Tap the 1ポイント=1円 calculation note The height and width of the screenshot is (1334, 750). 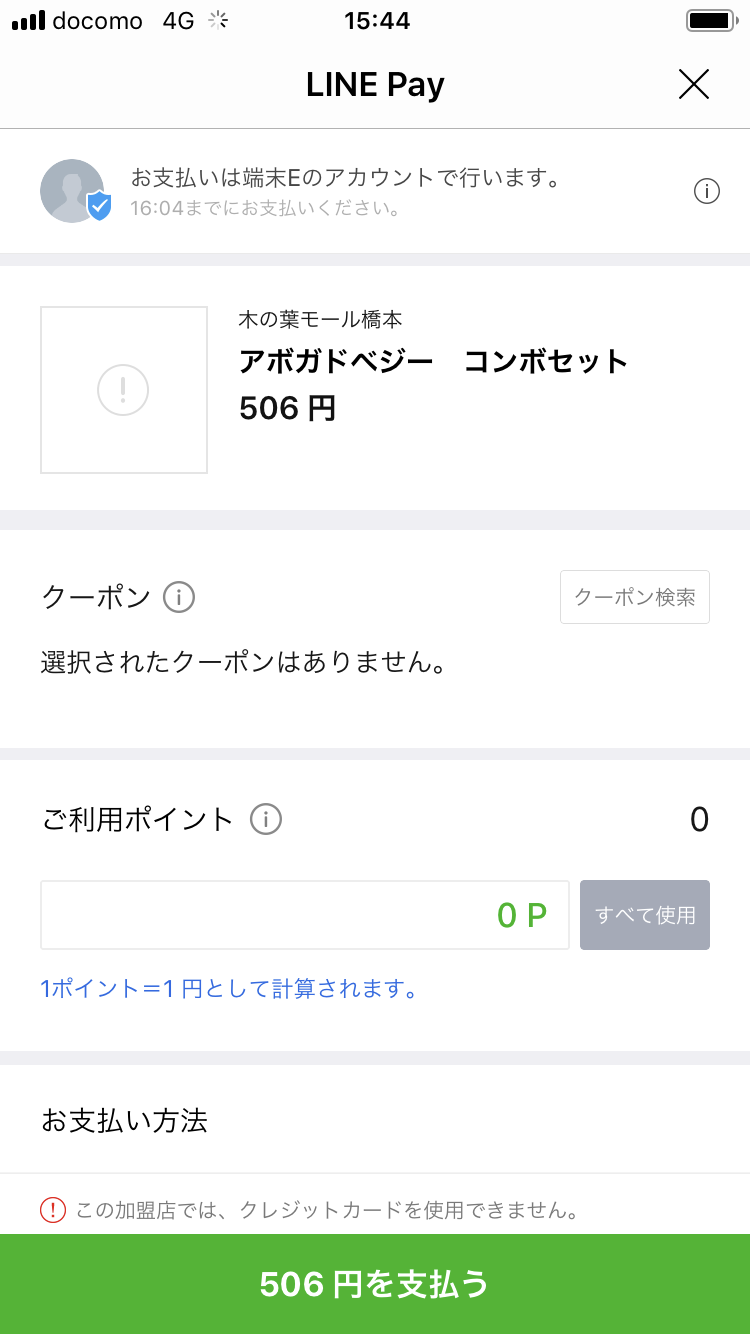(x=229, y=989)
